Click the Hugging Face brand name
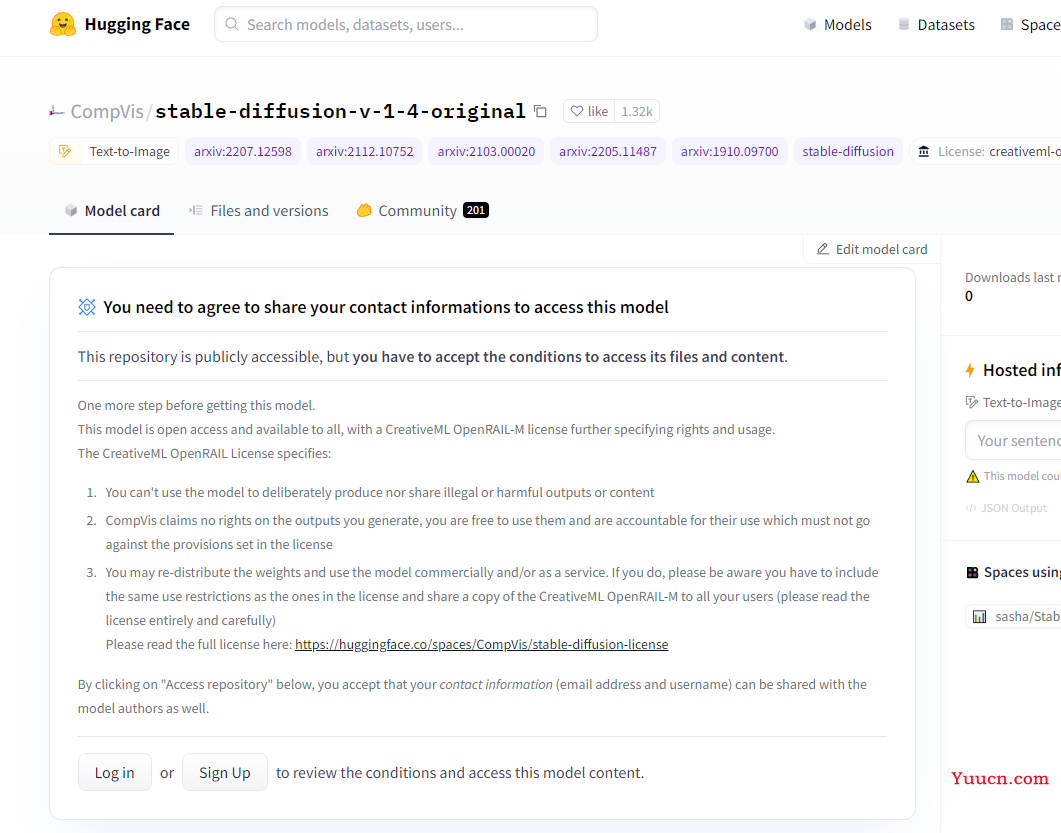 [x=137, y=24]
